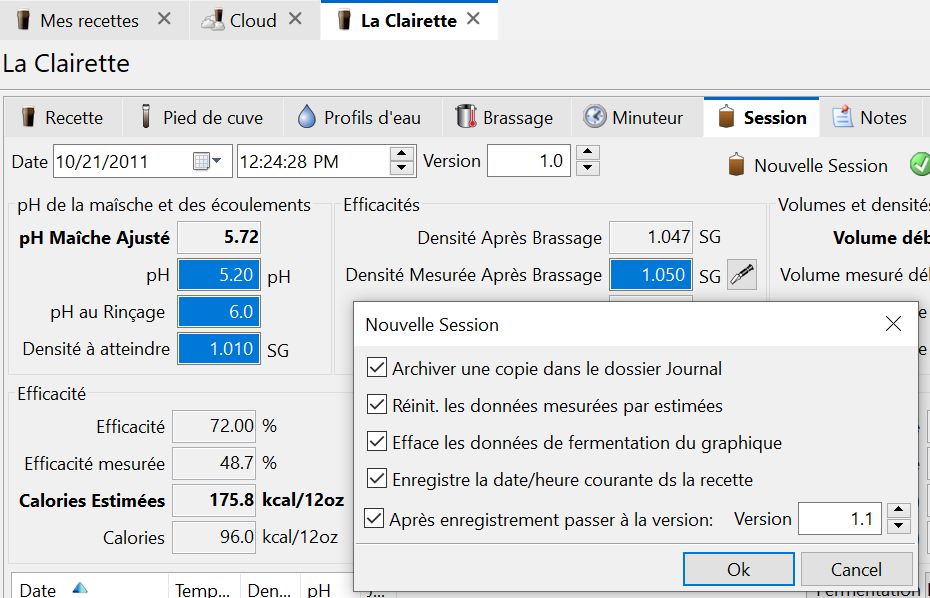Toggle Réinit. les données mesurées par estimées
The image size is (930, 598).
coord(376,405)
